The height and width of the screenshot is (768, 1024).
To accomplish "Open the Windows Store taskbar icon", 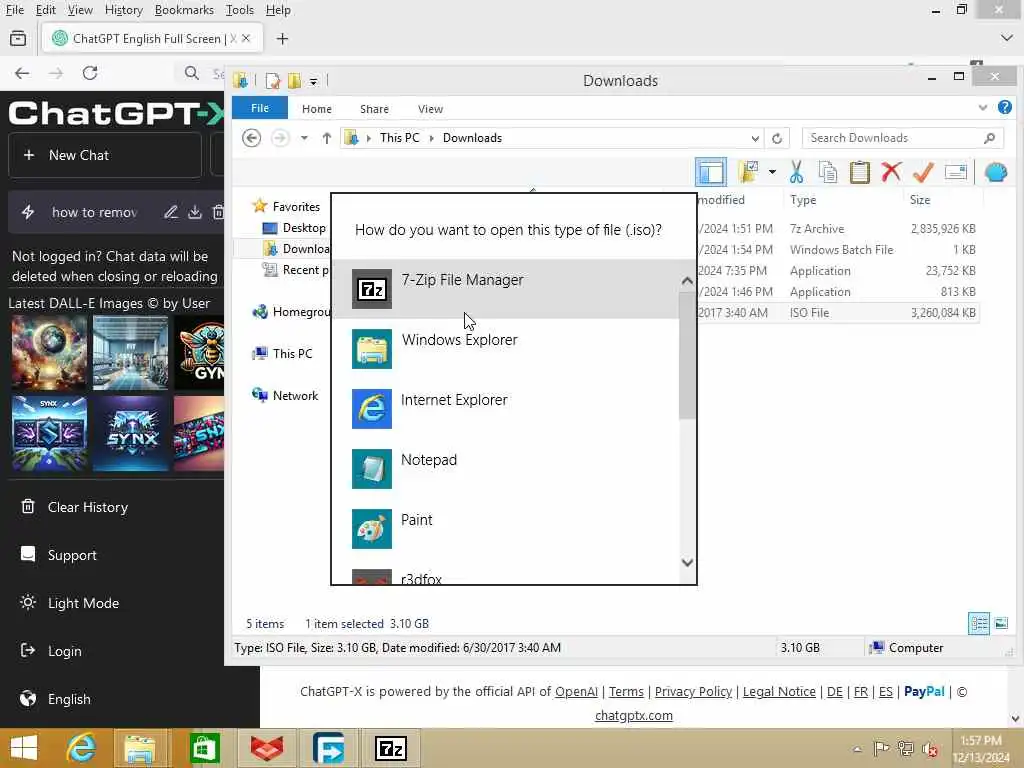I will tap(204, 748).
